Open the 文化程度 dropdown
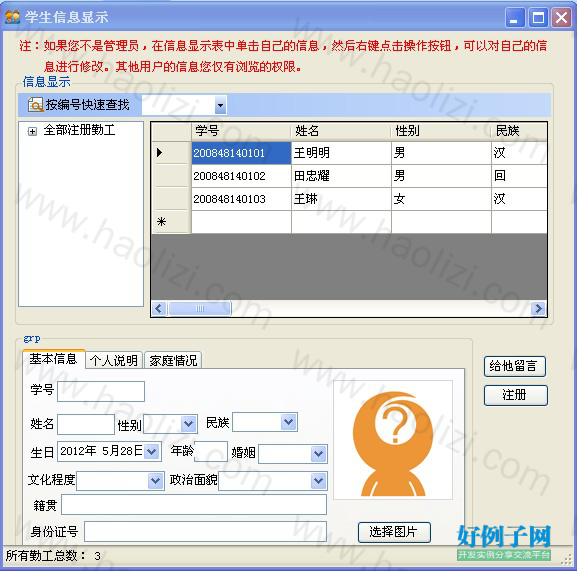The image size is (577, 571). coord(156,480)
